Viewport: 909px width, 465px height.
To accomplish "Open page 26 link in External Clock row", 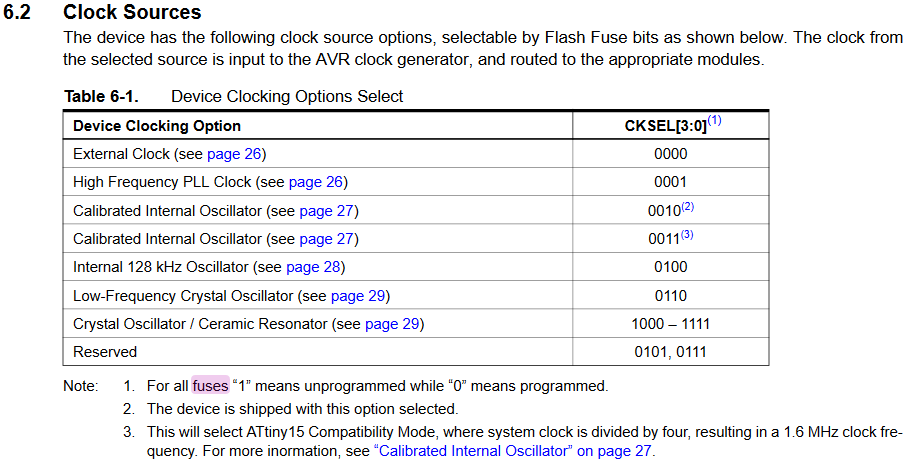I will (234, 154).
